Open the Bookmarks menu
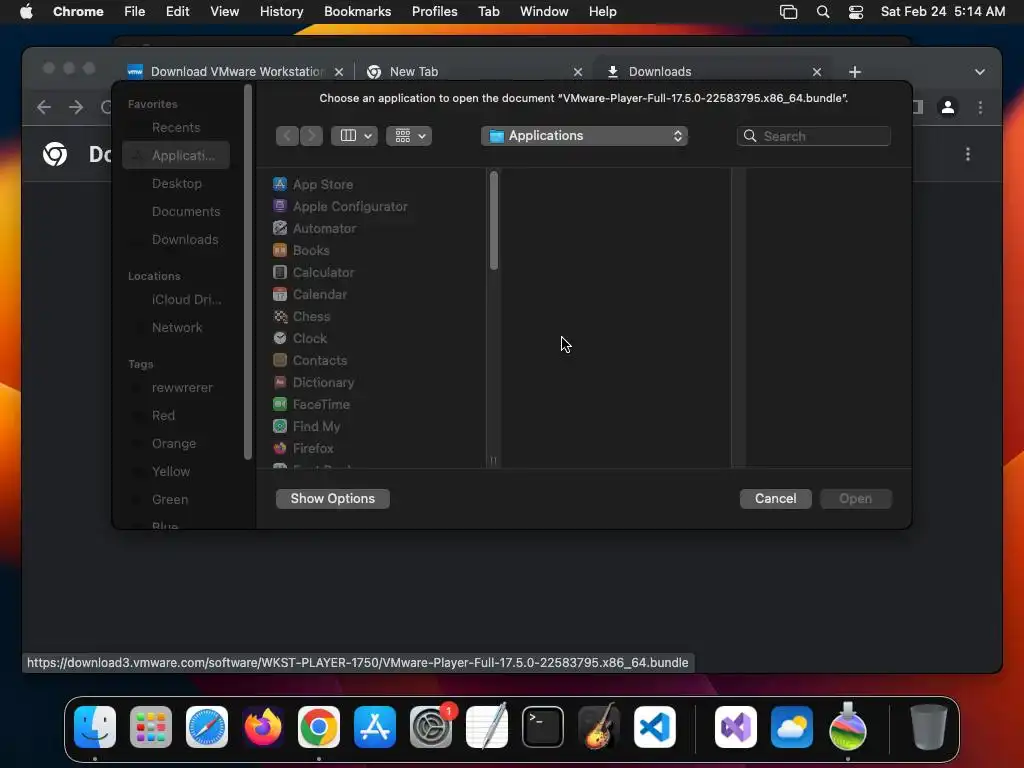The image size is (1024, 768). click(357, 12)
